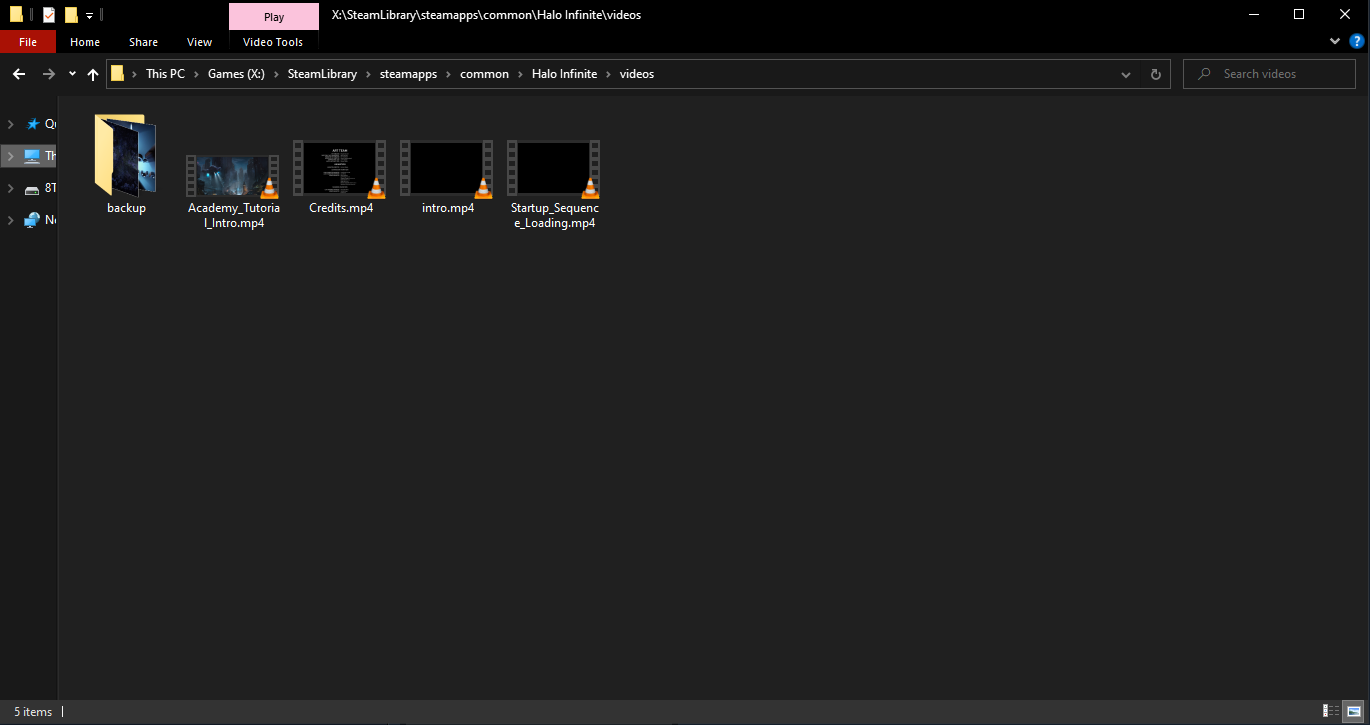Open the blue Help question mark

pyautogui.click(x=1357, y=41)
